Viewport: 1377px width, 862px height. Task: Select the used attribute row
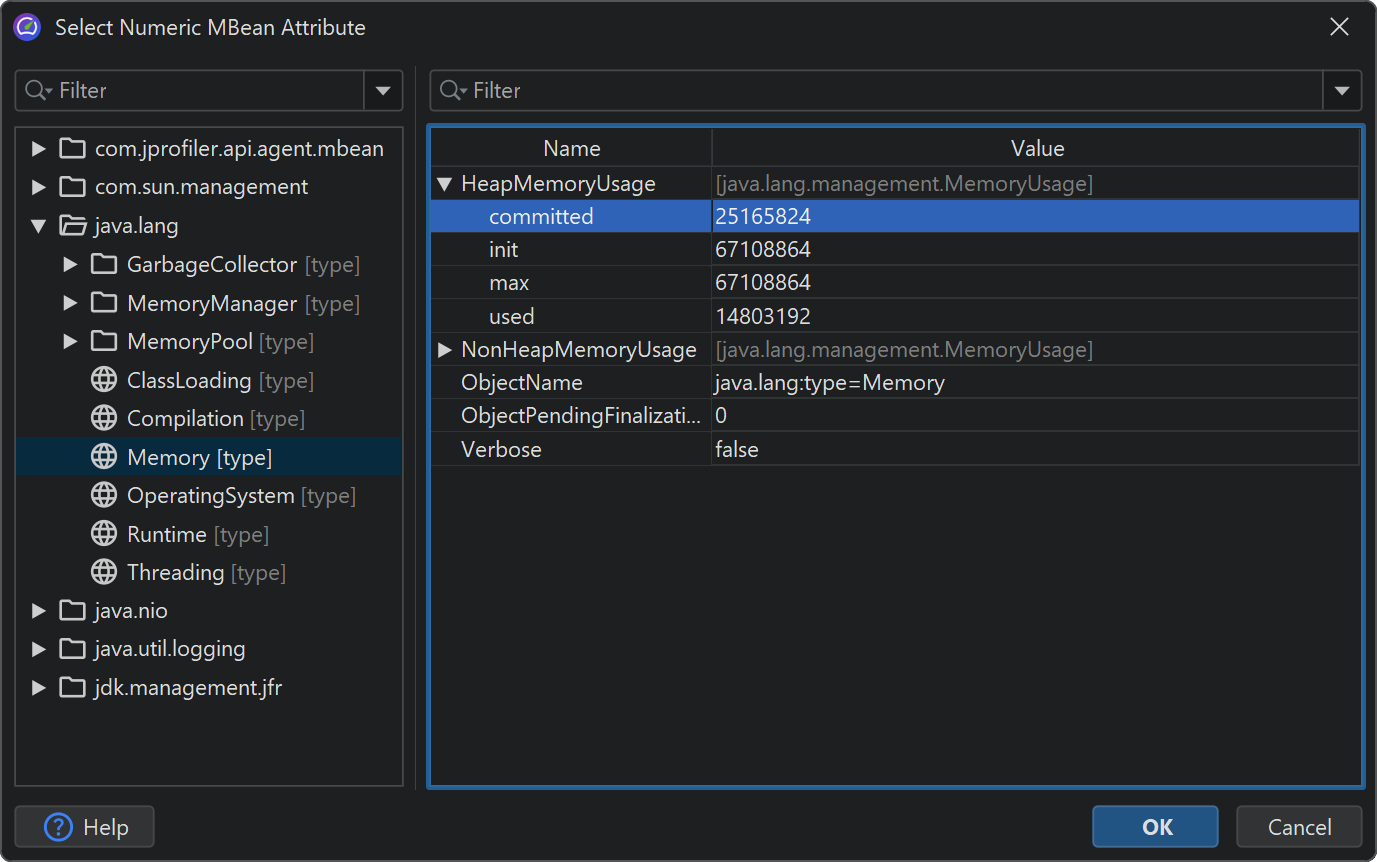click(511, 316)
